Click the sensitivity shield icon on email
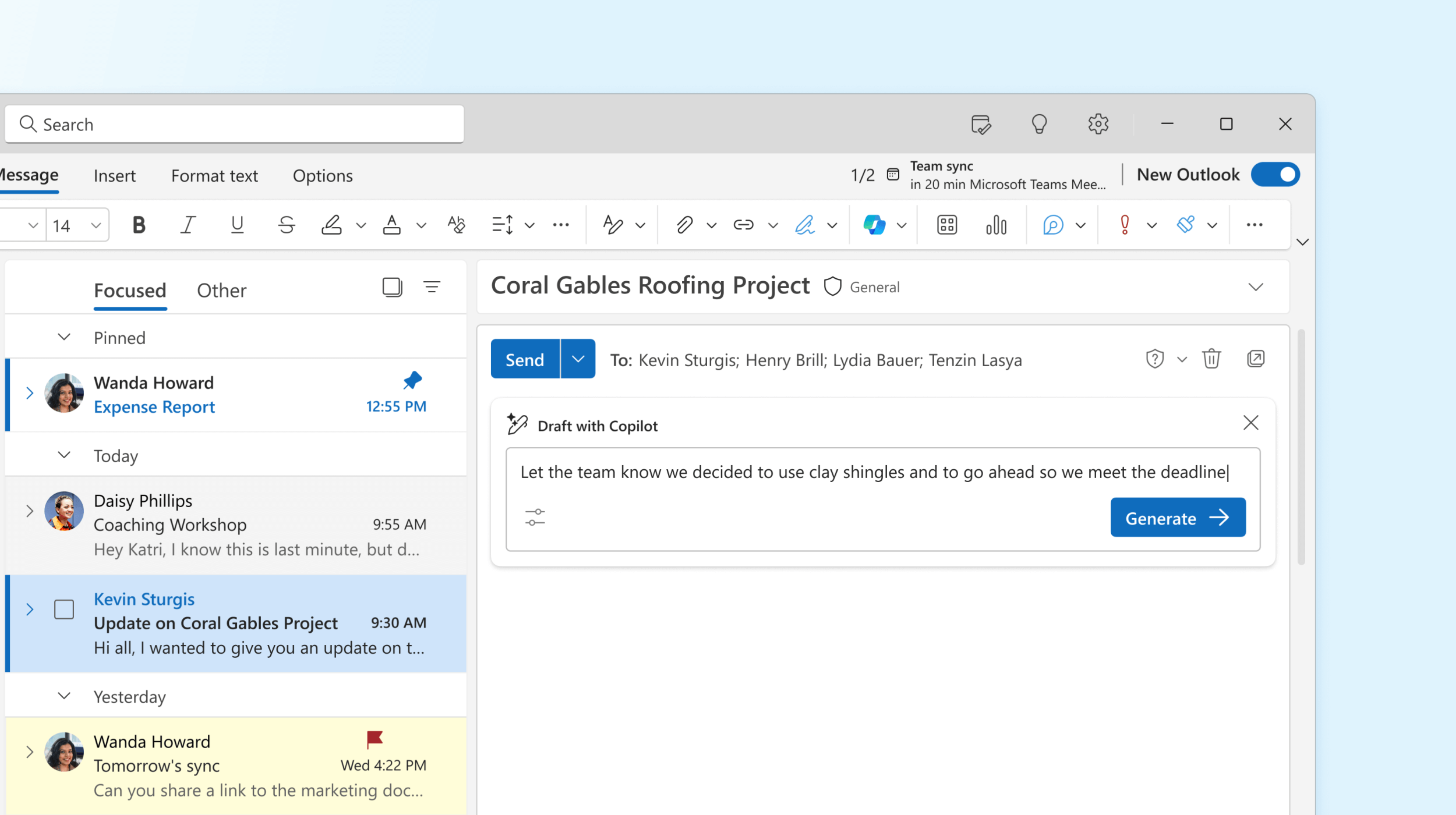Image resolution: width=1456 pixels, height=815 pixels. click(831, 286)
